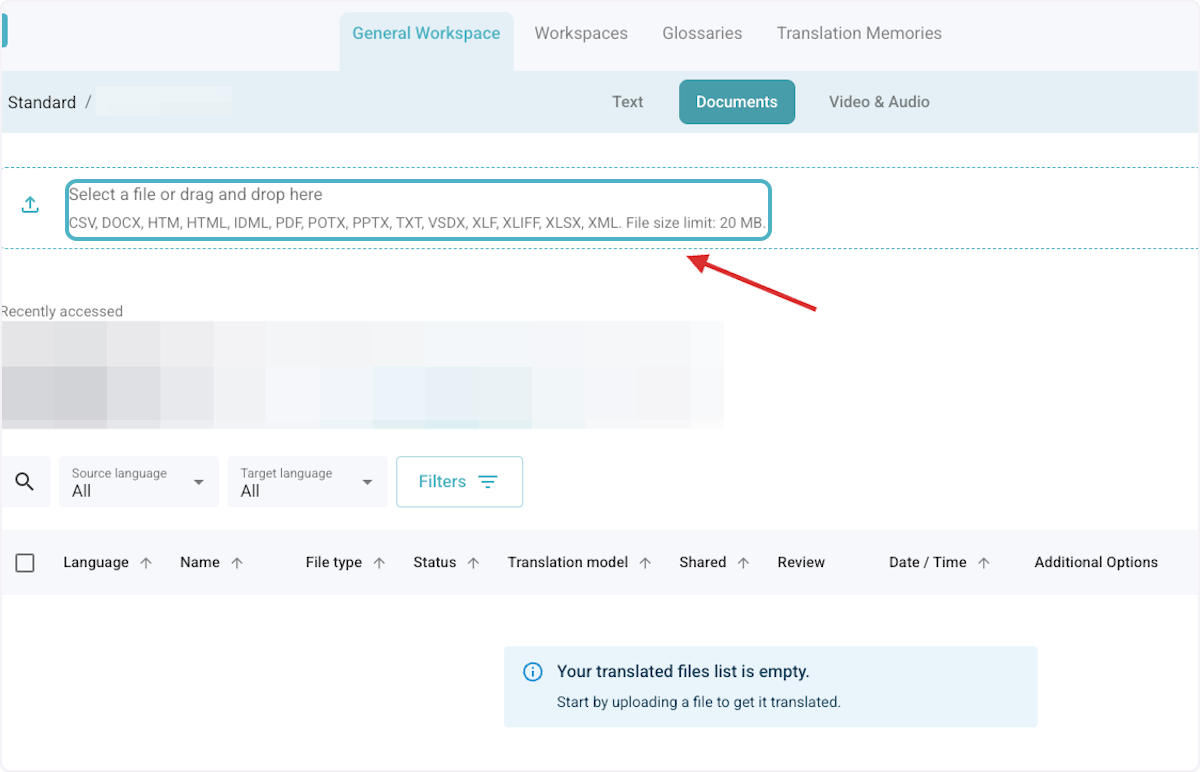Check the select-all files checkbox
1200x772 pixels.
(x=25, y=563)
